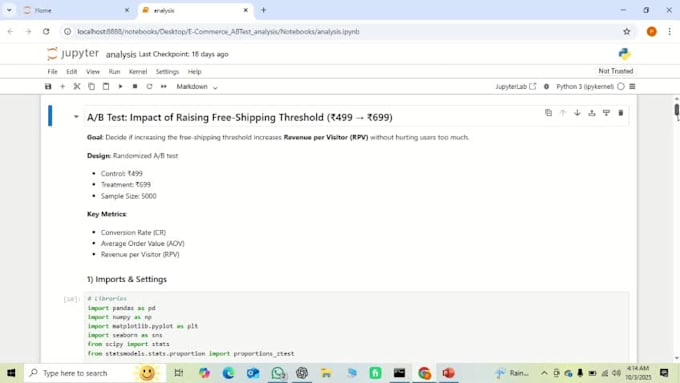Cut the selected cell with scissors icon

click(77, 87)
